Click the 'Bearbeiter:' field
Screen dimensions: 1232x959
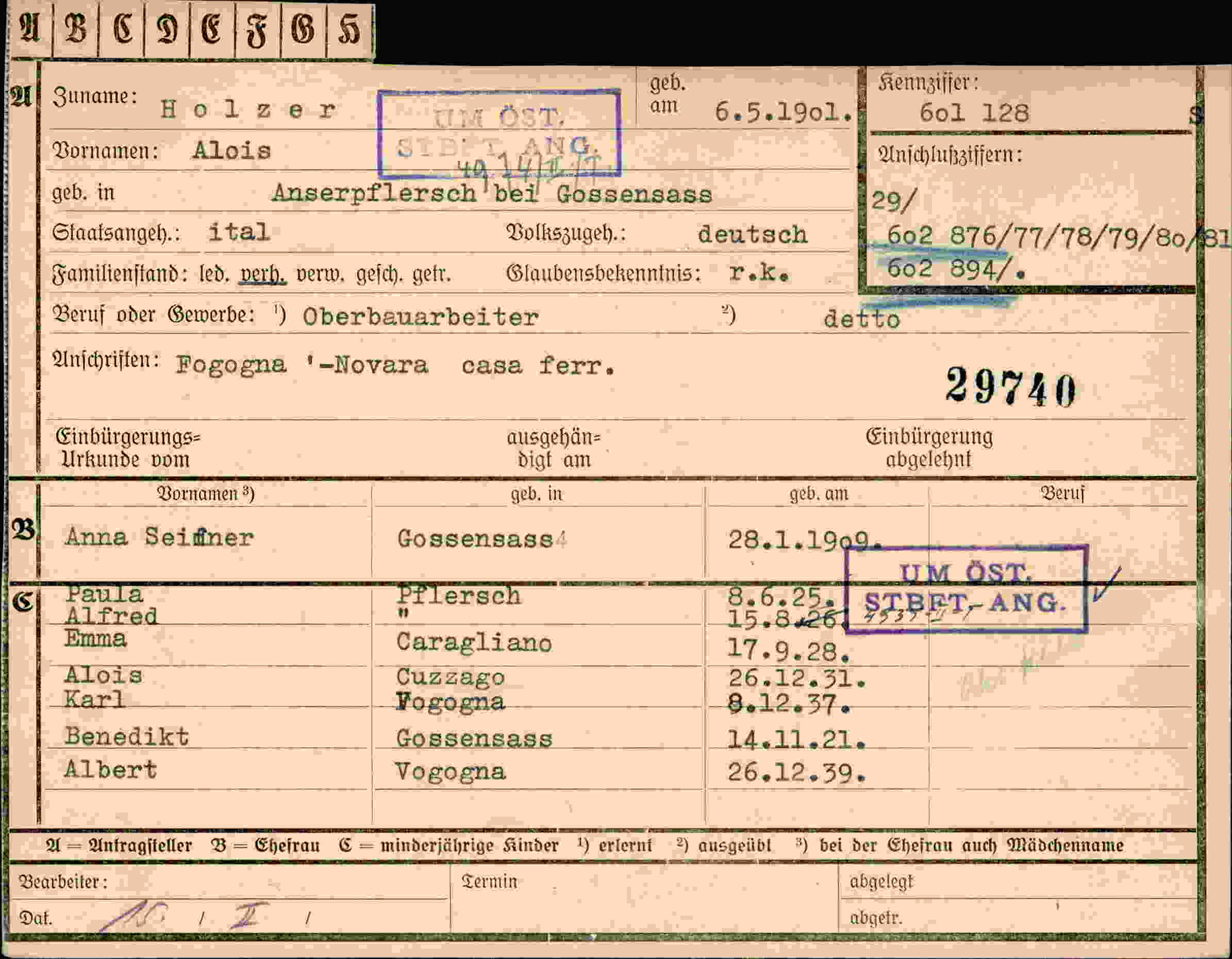pos(229,882)
